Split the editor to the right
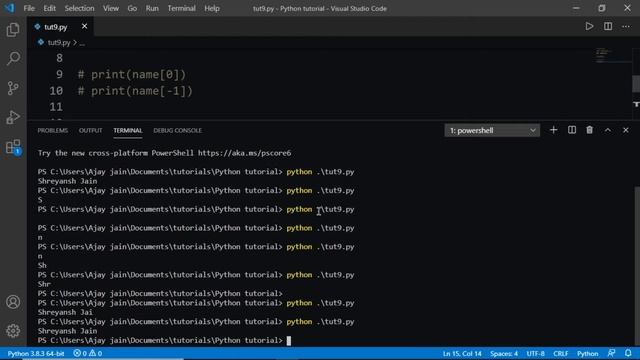640x360 pixels. pyautogui.click(x=608, y=27)
